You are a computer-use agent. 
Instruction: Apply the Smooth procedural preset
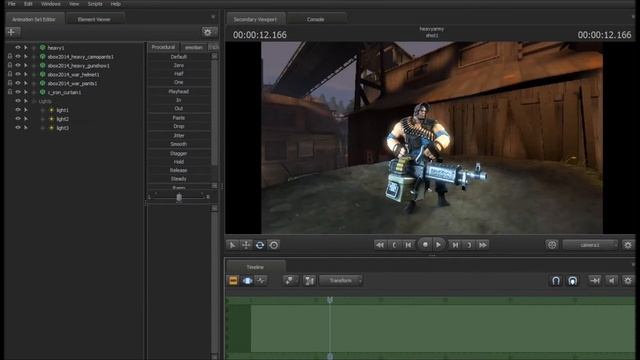[x=179, y=144]
